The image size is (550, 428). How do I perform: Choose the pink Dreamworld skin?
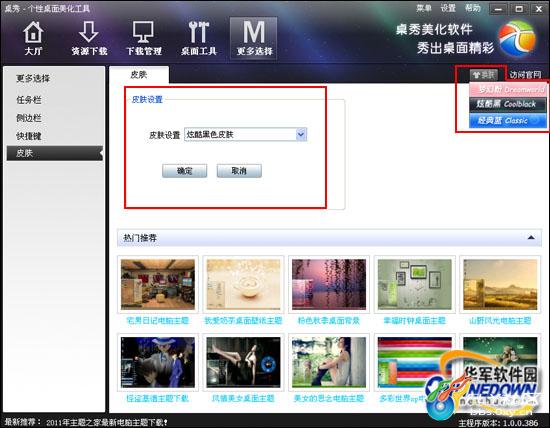(508, 89)
